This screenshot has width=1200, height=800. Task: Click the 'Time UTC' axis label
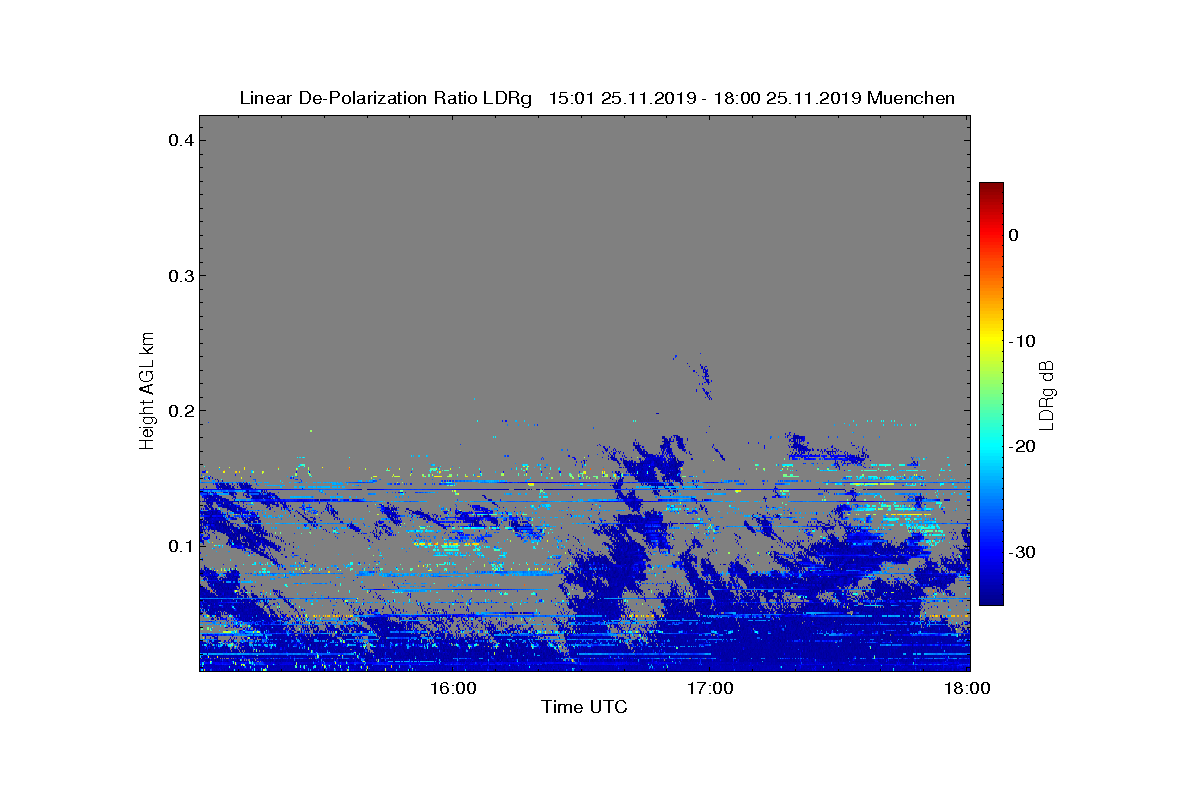[x=584, y=707]
